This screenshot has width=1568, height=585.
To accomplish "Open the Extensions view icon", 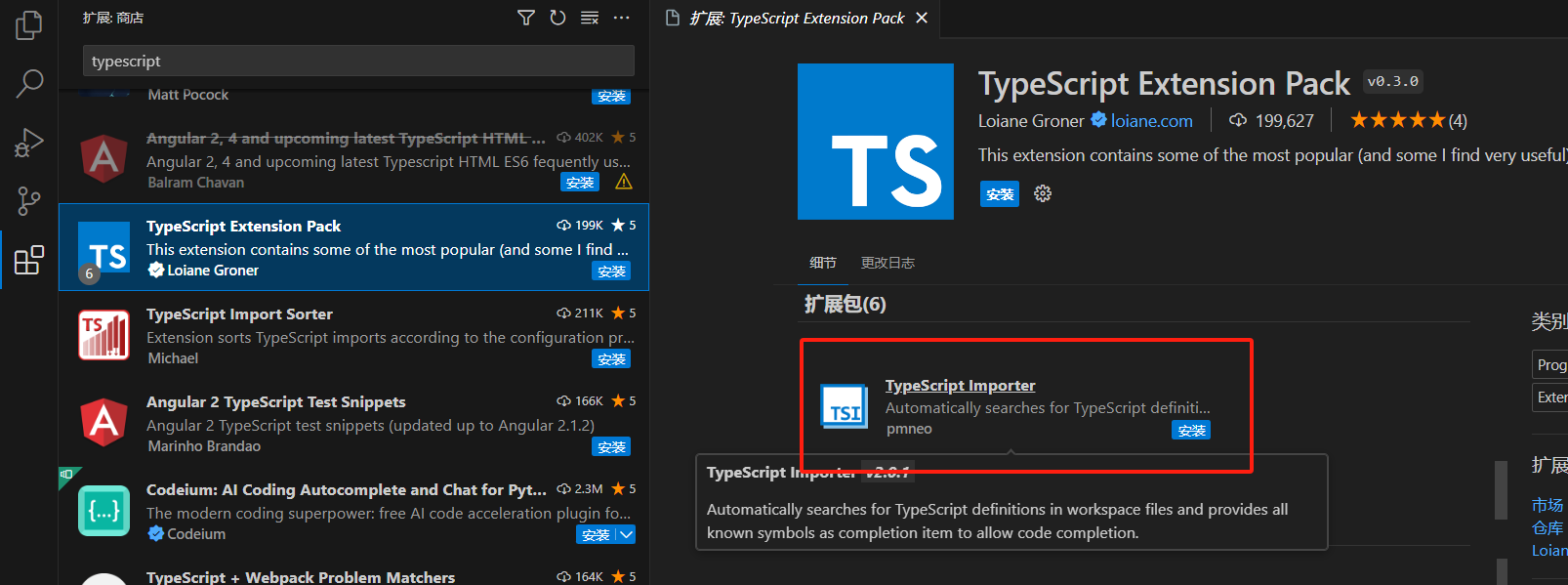I will click(x=29, y=260).
